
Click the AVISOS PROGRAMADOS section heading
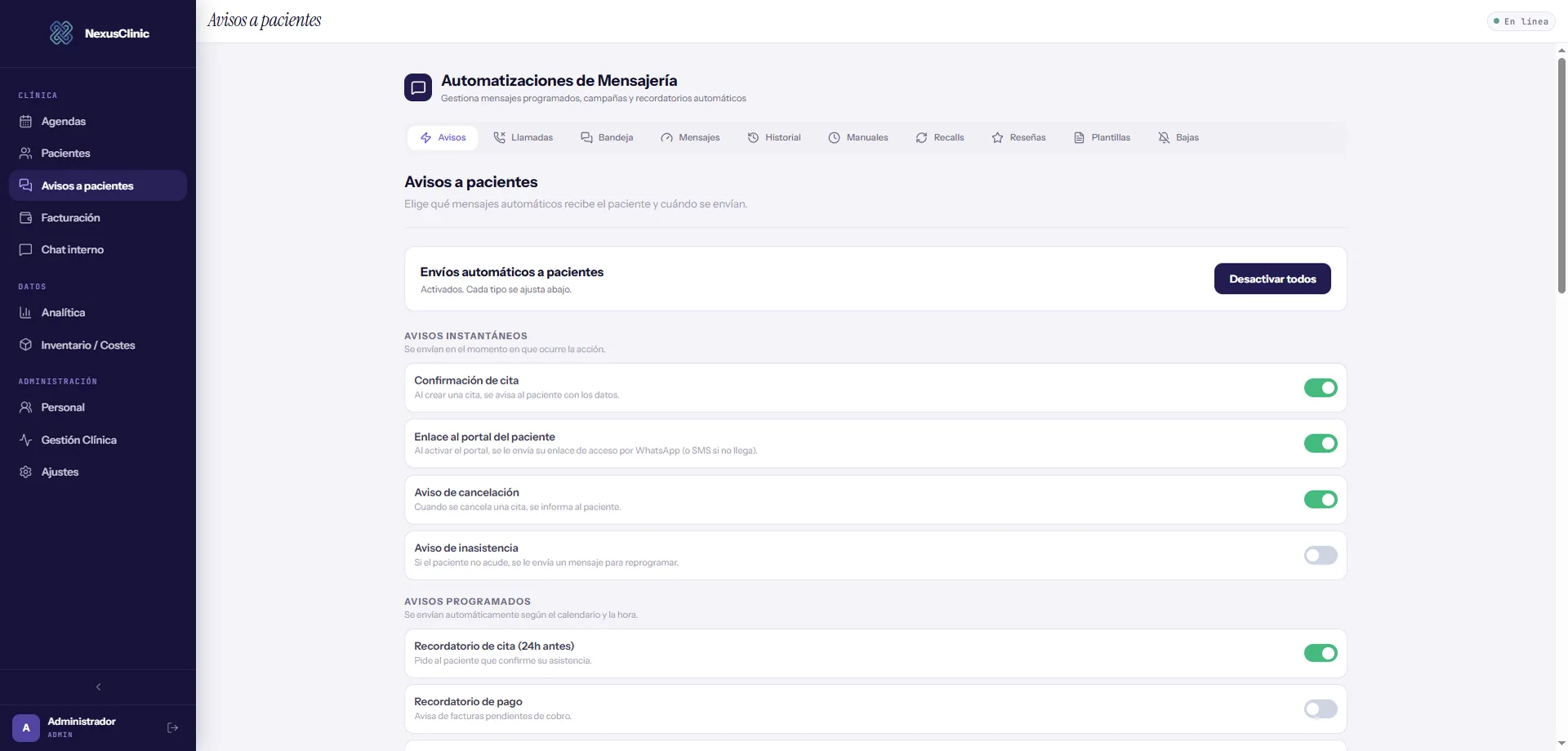coord(467,601)
